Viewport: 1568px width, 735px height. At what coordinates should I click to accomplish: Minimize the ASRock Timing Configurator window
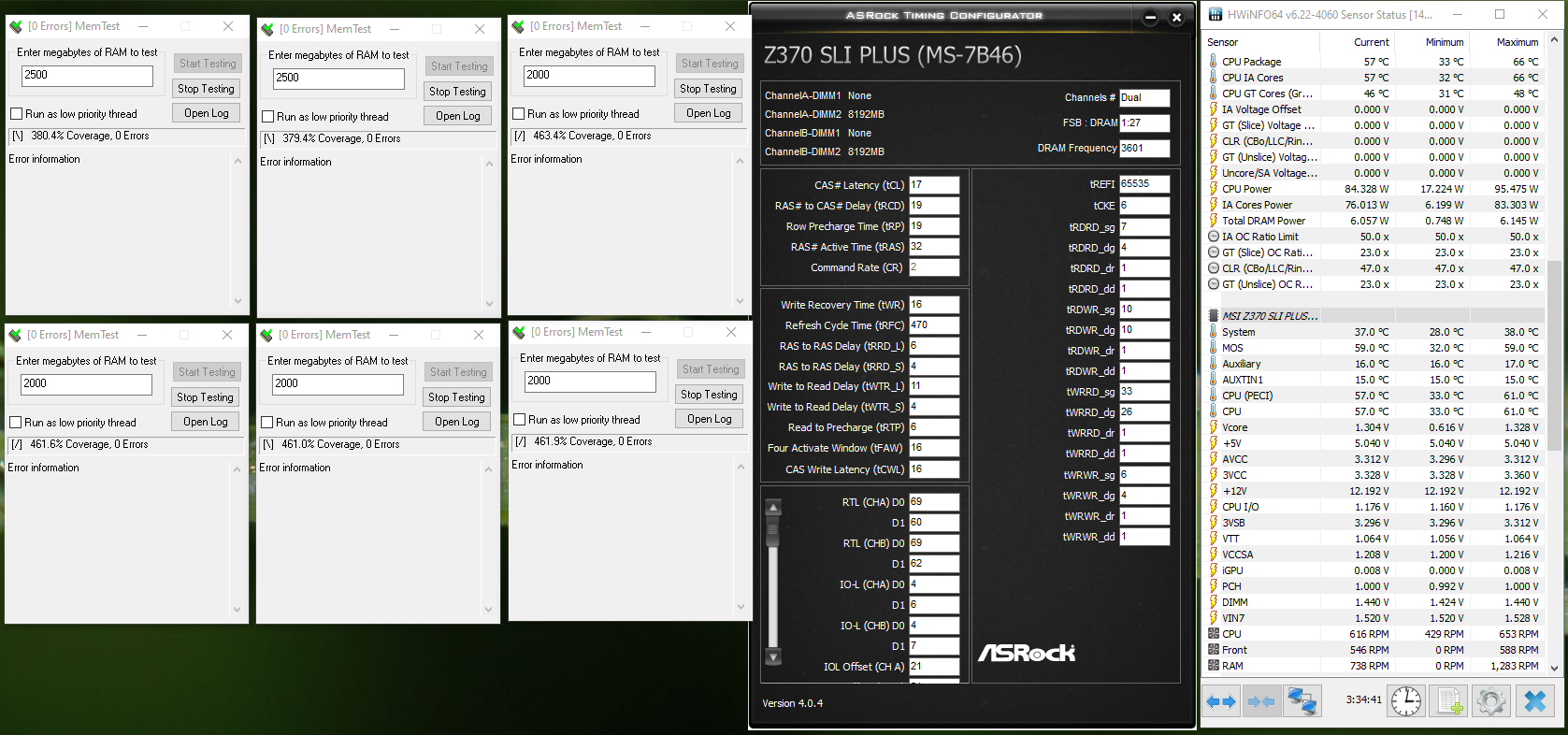[1150, 17]
